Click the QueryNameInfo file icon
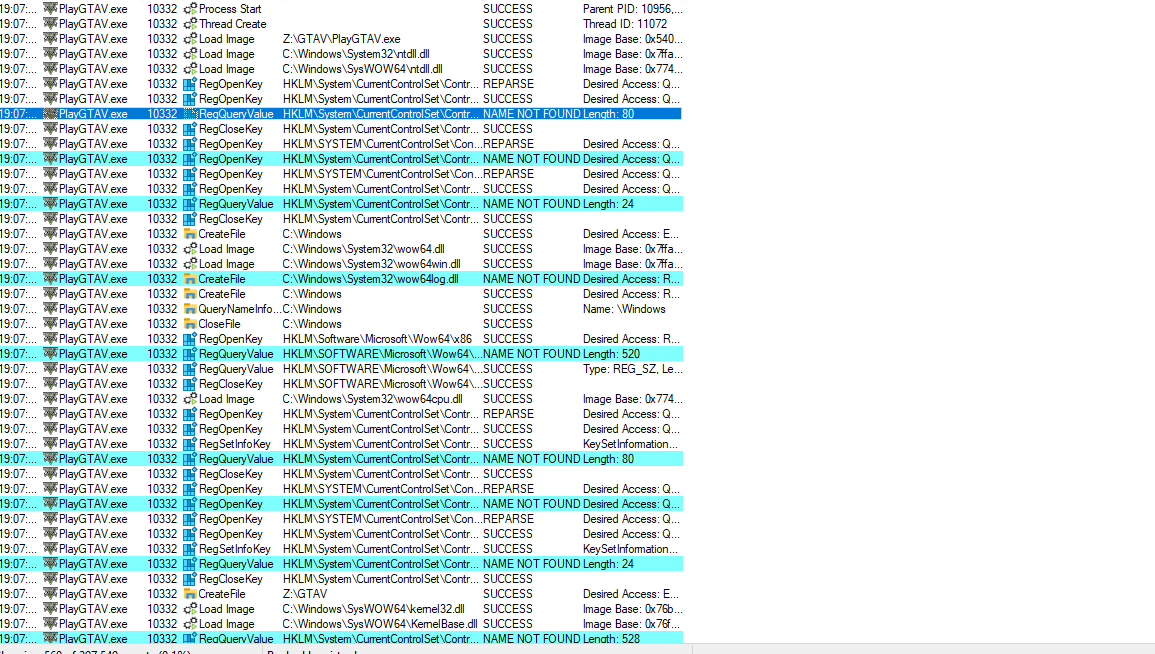The width and height of the screenshot is (1155, 654). [190, 309]
